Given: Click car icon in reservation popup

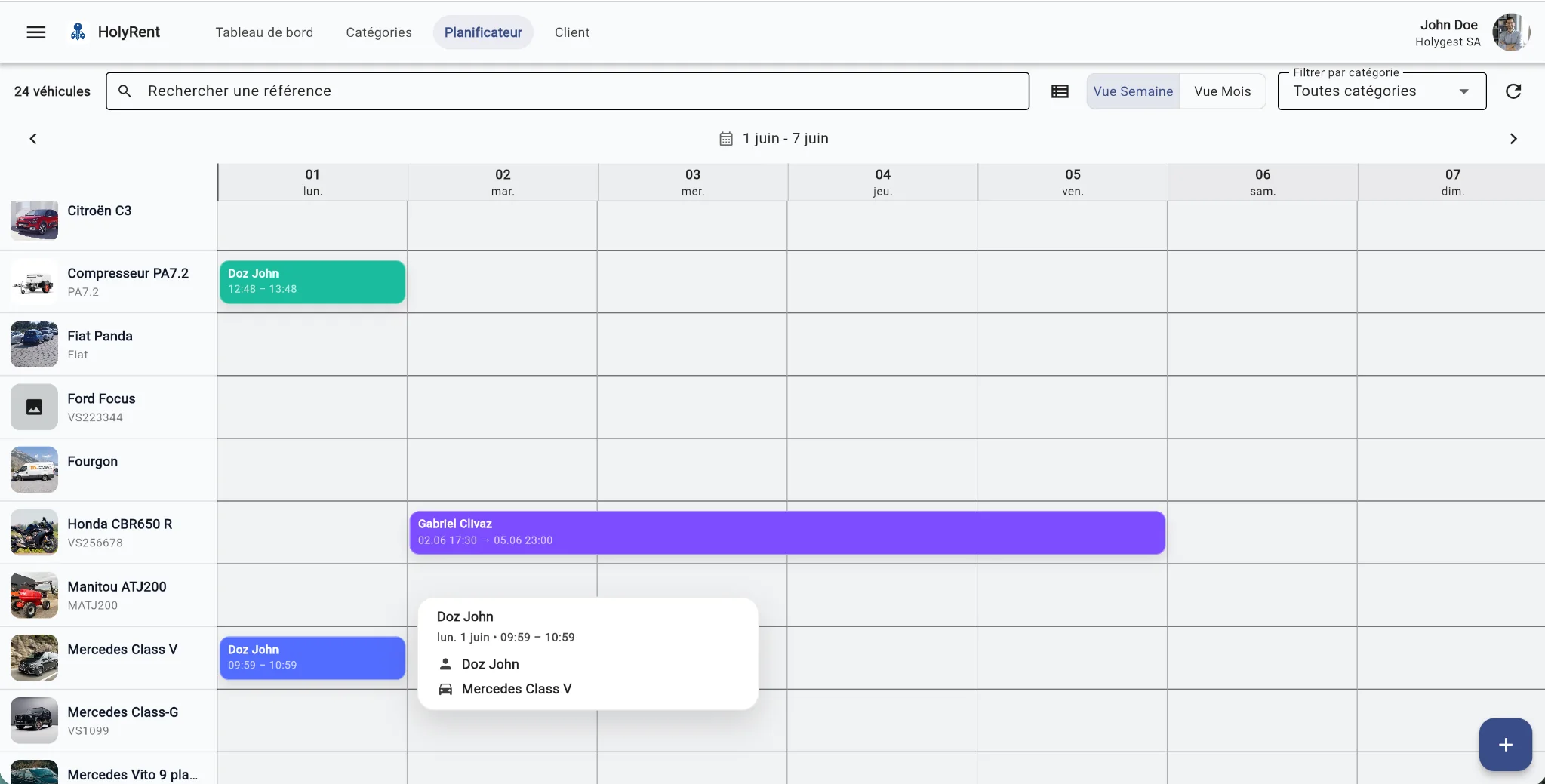Looking at the screenshot, I should pyautogui.click(x=445, y=689).
